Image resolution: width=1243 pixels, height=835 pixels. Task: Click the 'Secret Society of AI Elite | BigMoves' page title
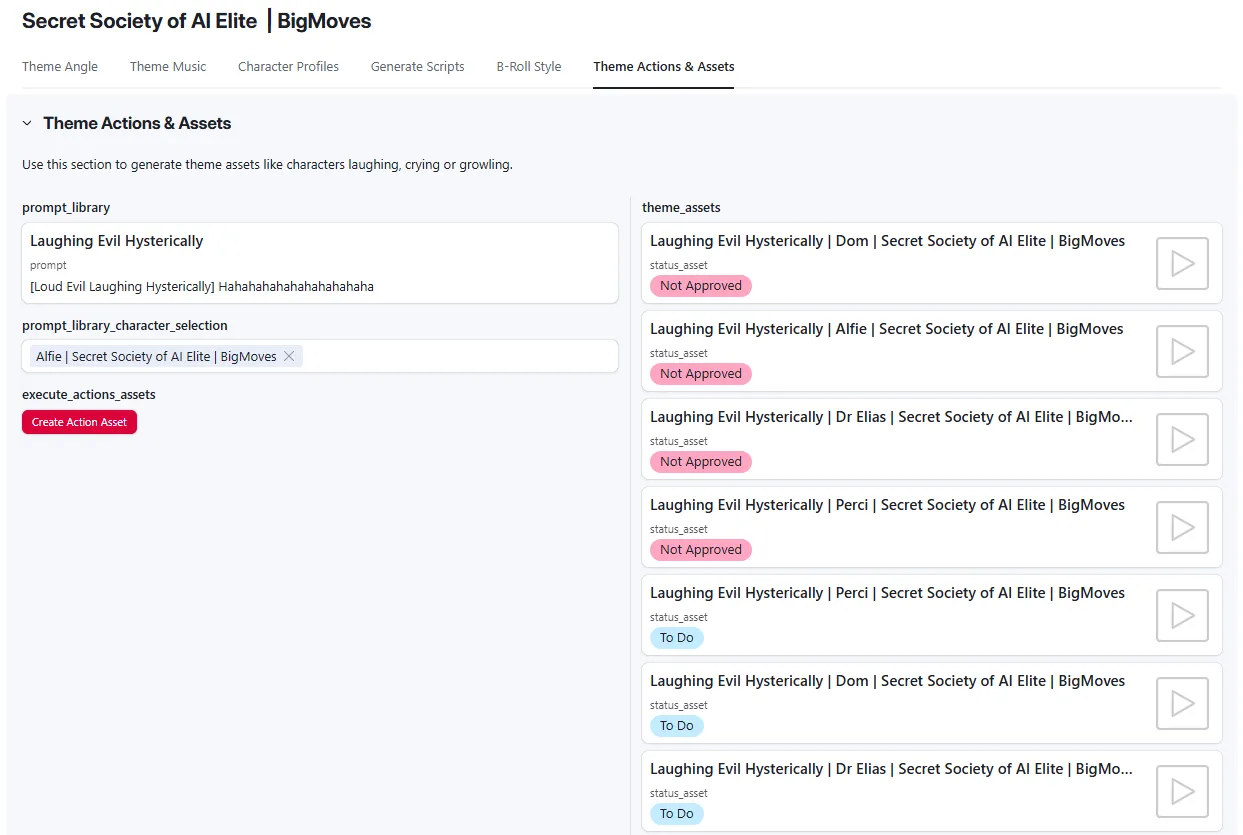coord(196,20)
